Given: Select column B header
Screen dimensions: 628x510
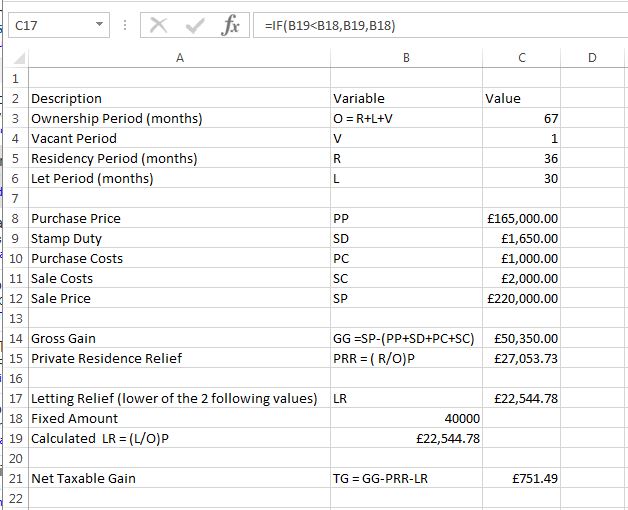Looking at the screenshot, I should (x=404, y=58).
